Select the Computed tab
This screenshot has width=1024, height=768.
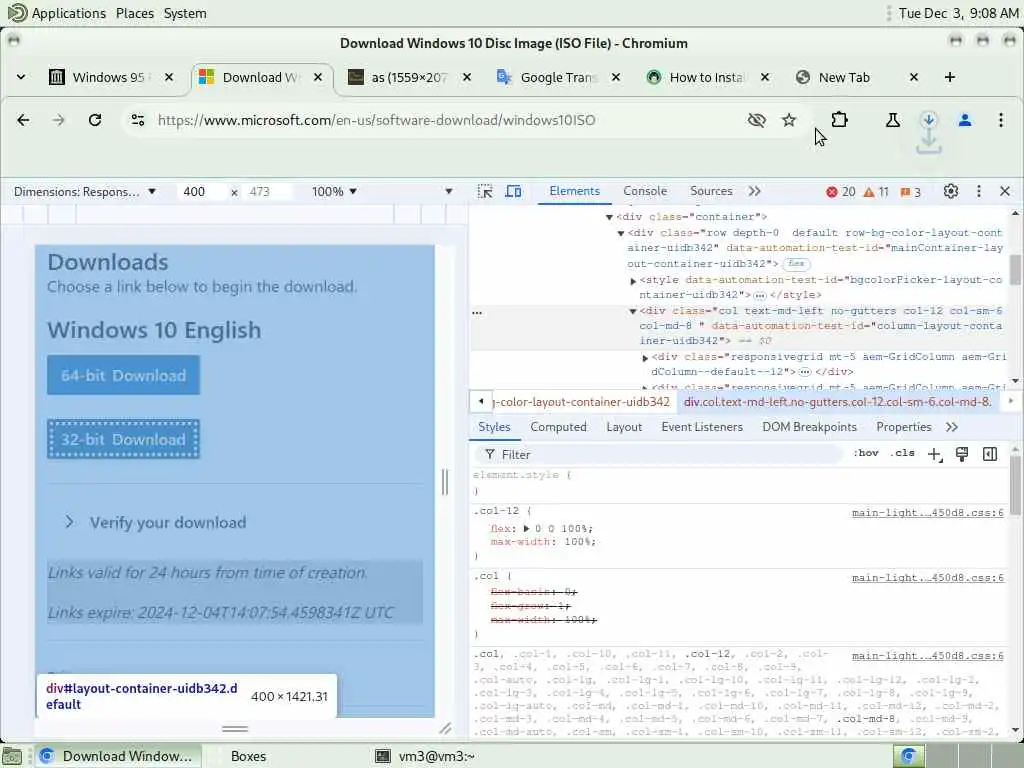click(558, 427)
